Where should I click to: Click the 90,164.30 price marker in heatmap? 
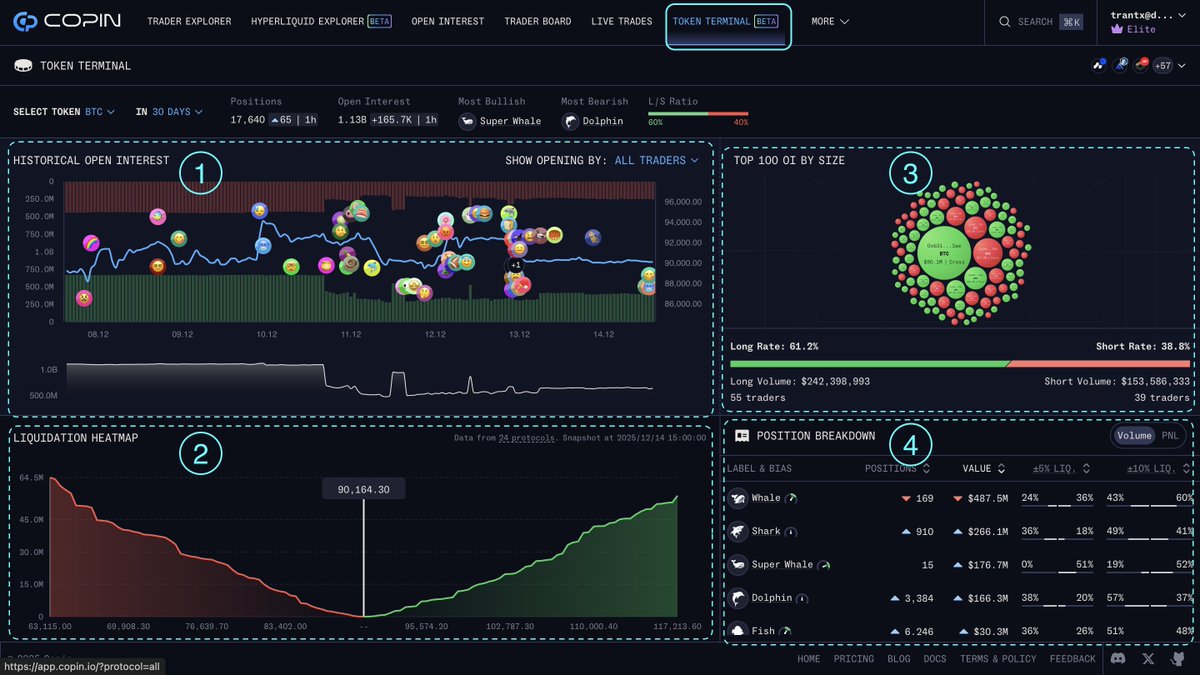pos(363,490)
